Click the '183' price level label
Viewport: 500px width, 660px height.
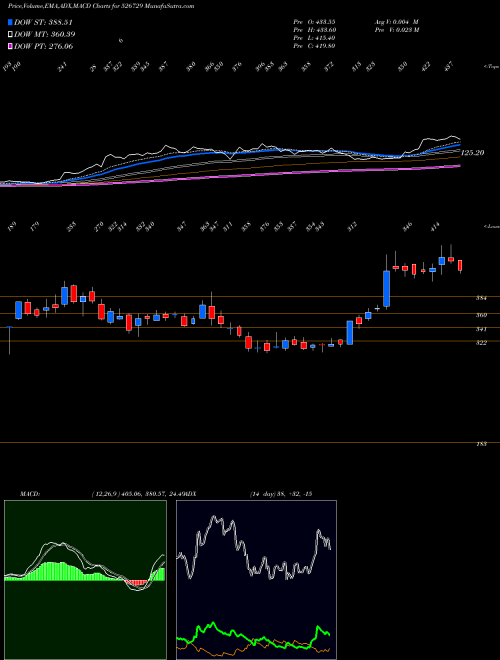tap(481, 444)
